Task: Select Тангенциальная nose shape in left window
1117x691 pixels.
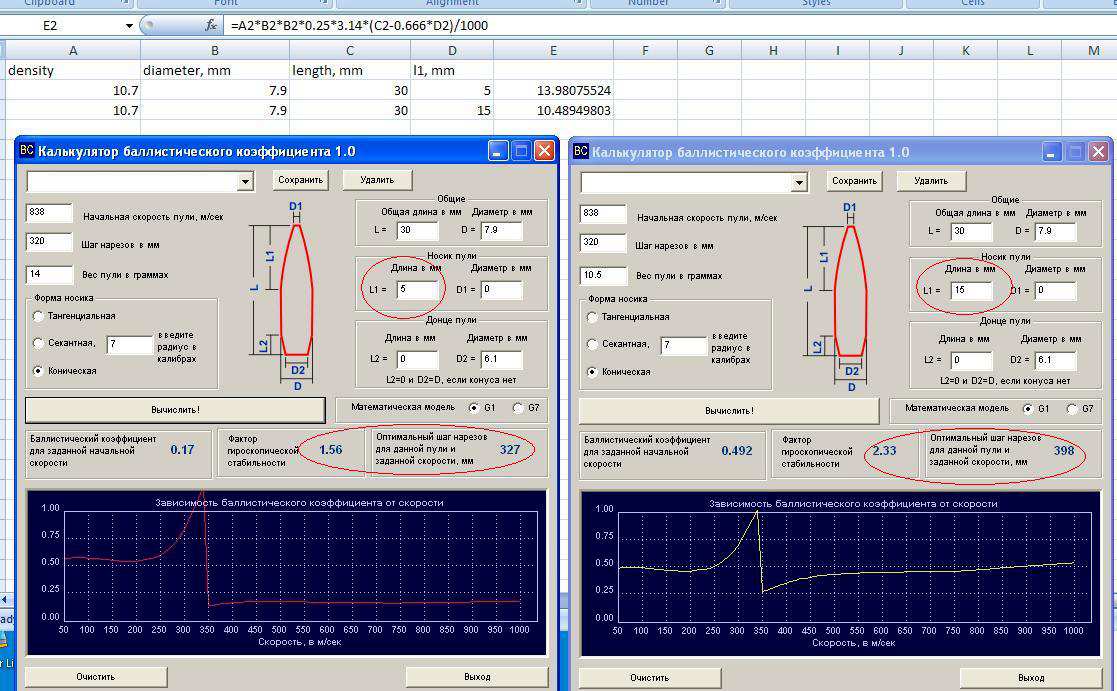Action: coord(39,316)
